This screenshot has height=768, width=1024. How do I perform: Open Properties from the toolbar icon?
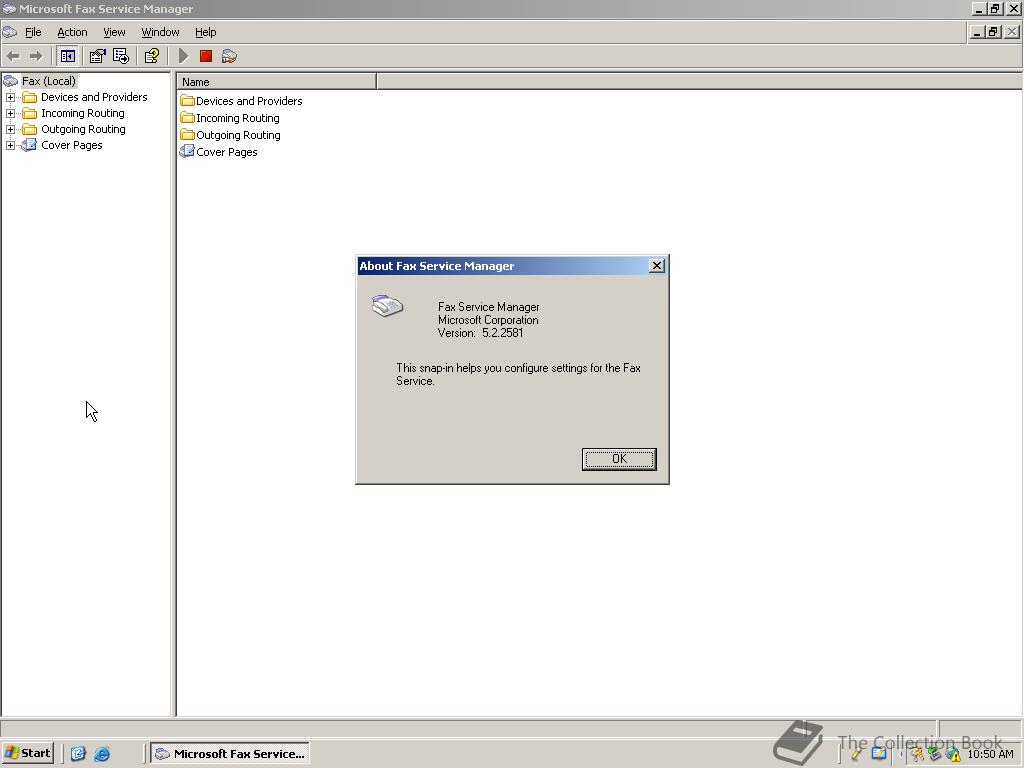pyautogui.click(x=97, y=57)
